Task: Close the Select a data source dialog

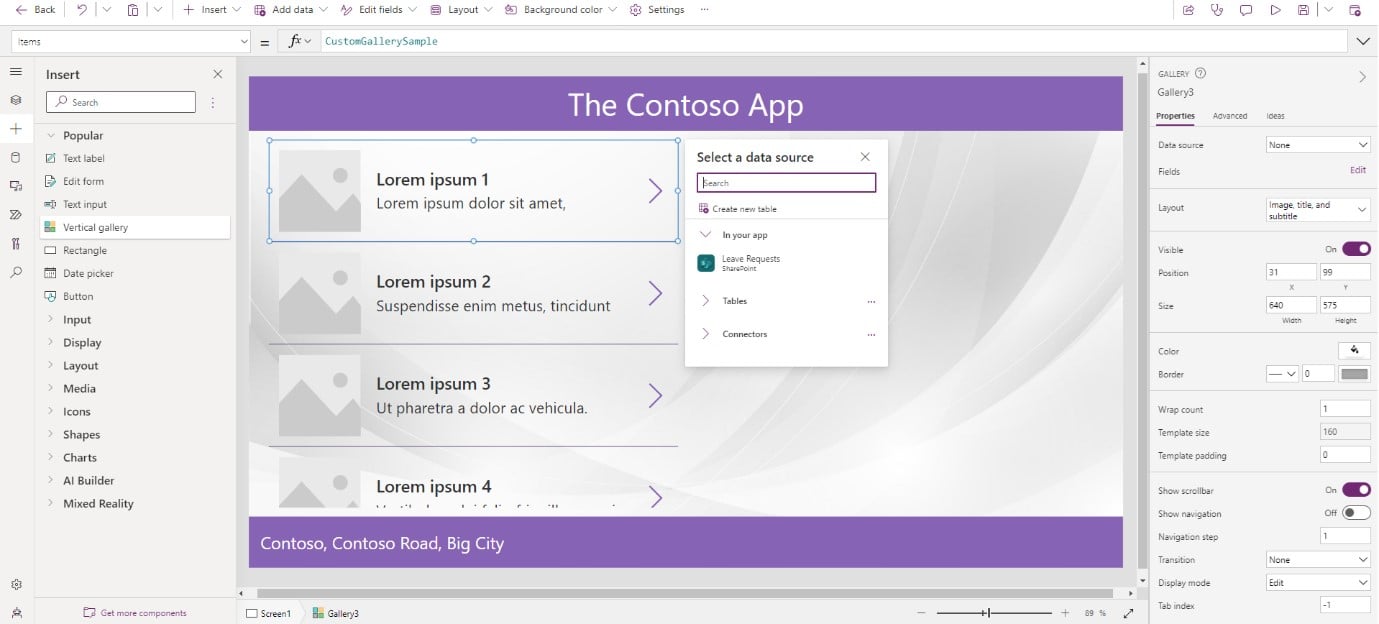Action: point(865,157)
